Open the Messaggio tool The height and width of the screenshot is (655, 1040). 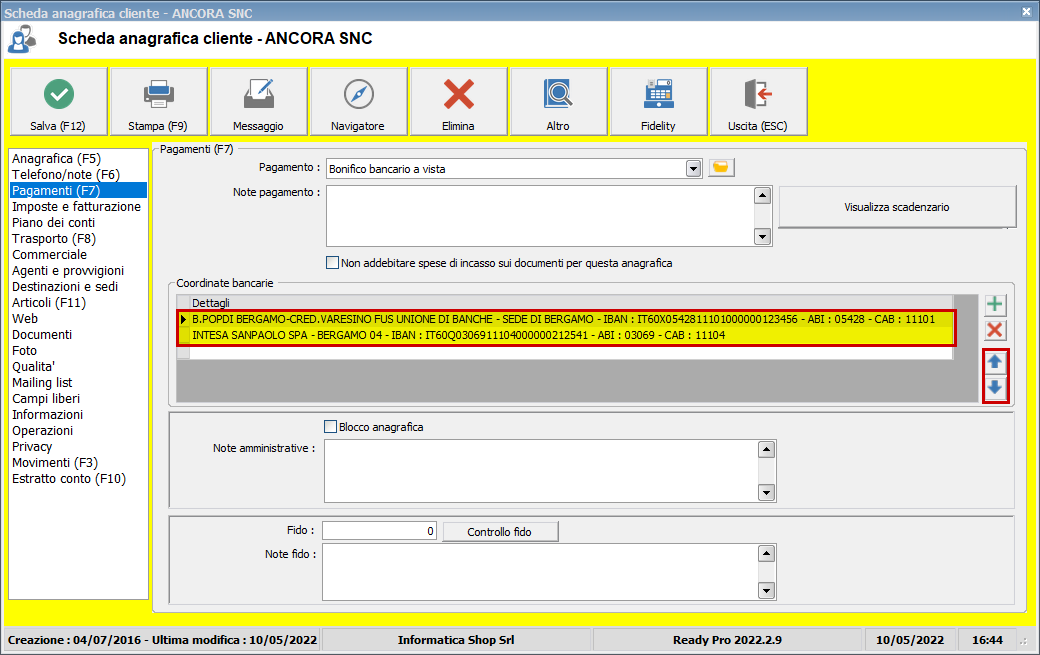point(259,101)
